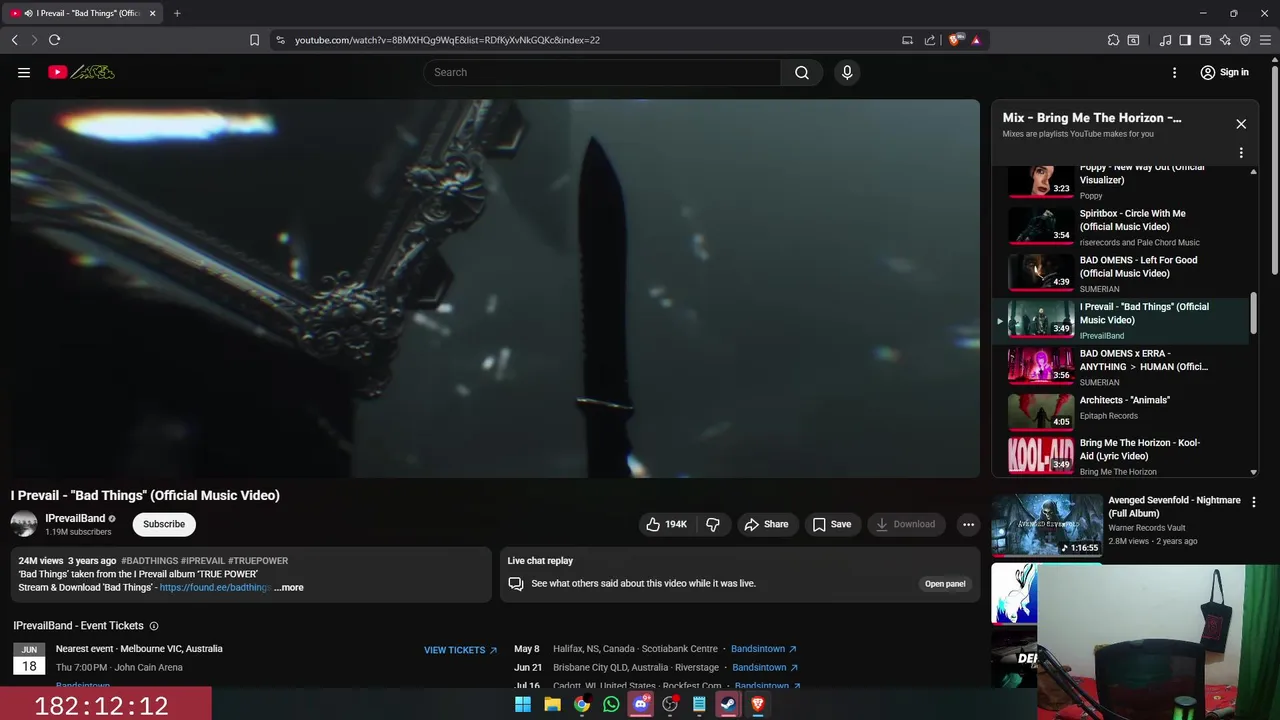Click the Event Tickets info icon
Image resolution: width=1280 pixels, height=720 pixels.
click(154, 626)
